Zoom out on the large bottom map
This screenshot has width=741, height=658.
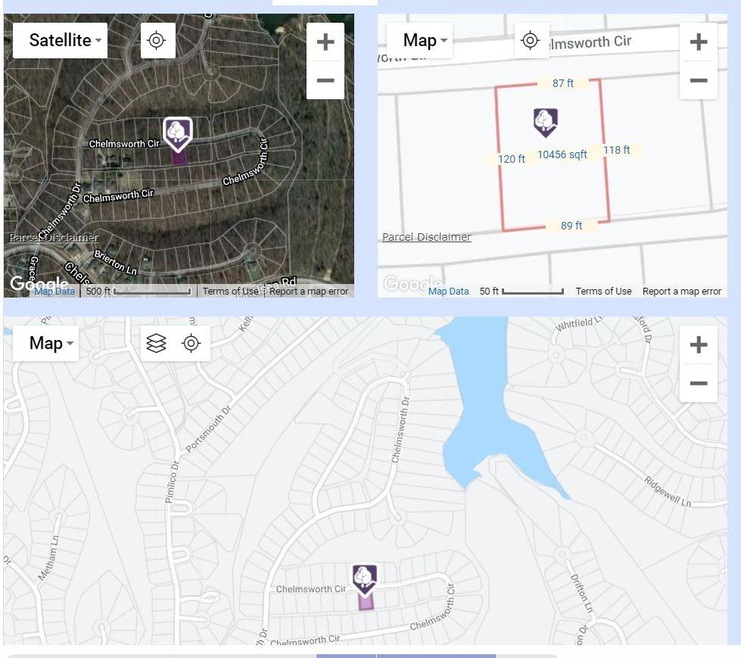pyautogui.click(x=698, y=383)
